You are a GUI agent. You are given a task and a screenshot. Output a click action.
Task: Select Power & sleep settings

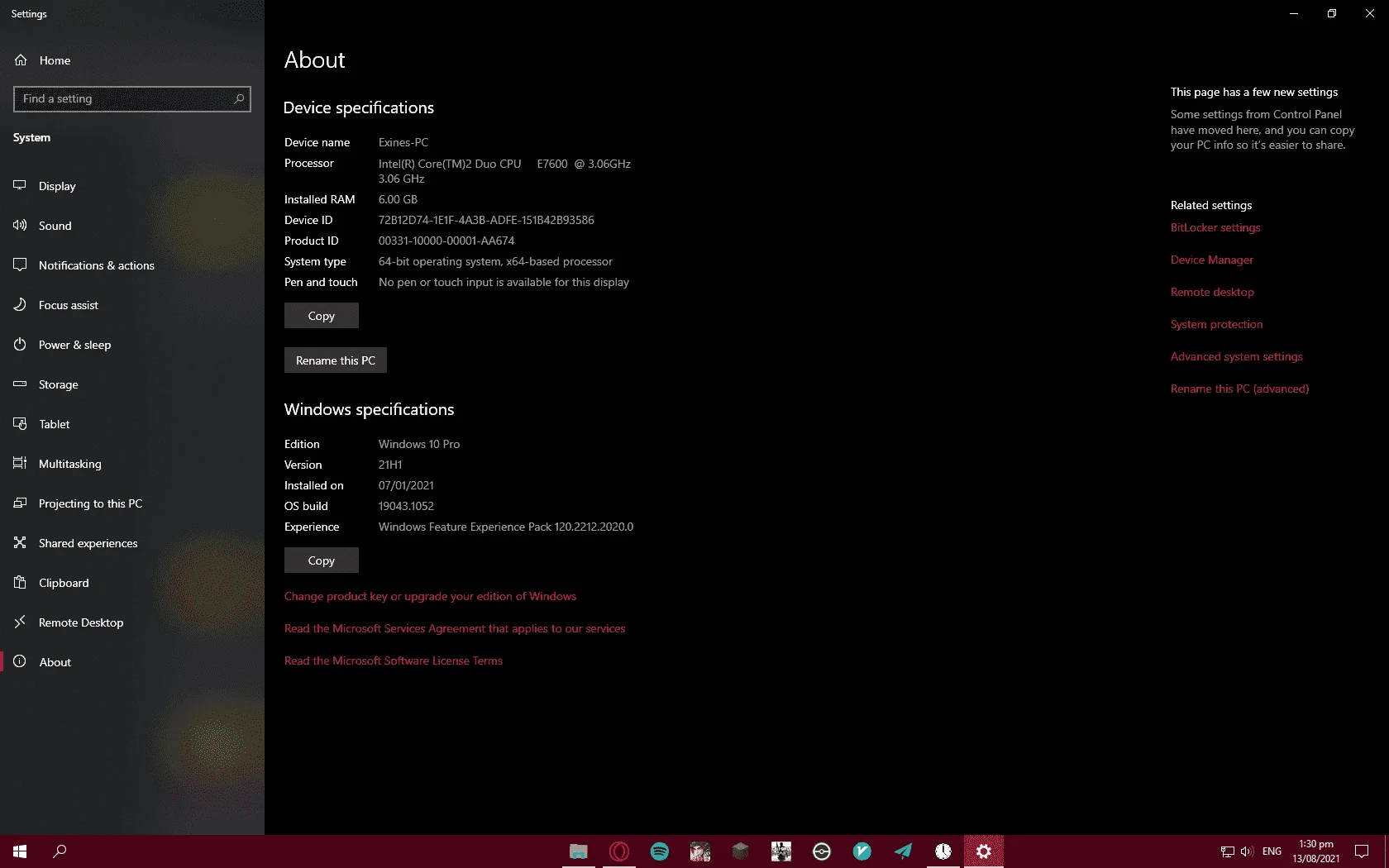pyautogui.click(x=132, y=345)
